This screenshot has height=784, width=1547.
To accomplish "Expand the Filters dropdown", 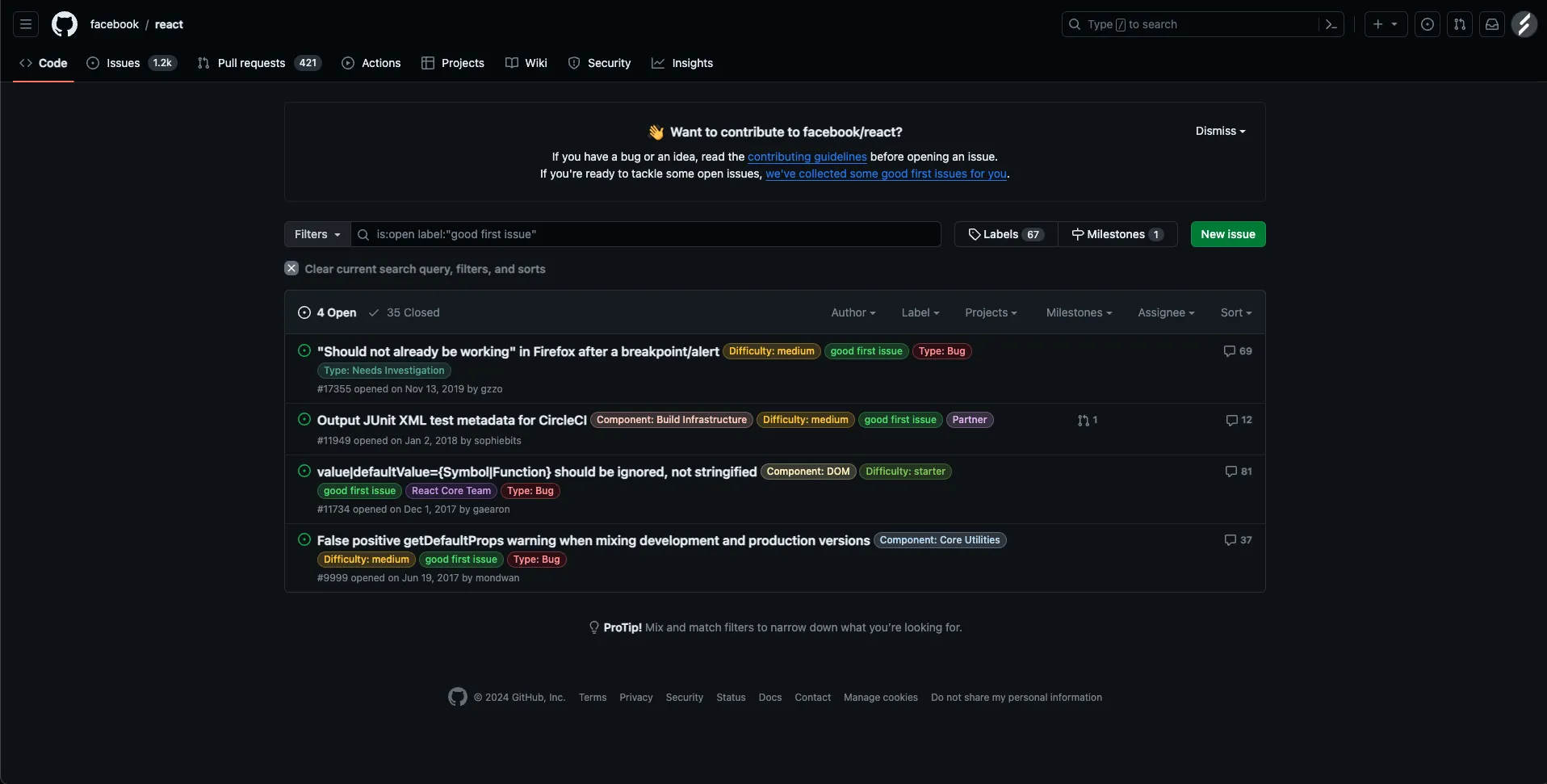I will click(x=317, y=234).
